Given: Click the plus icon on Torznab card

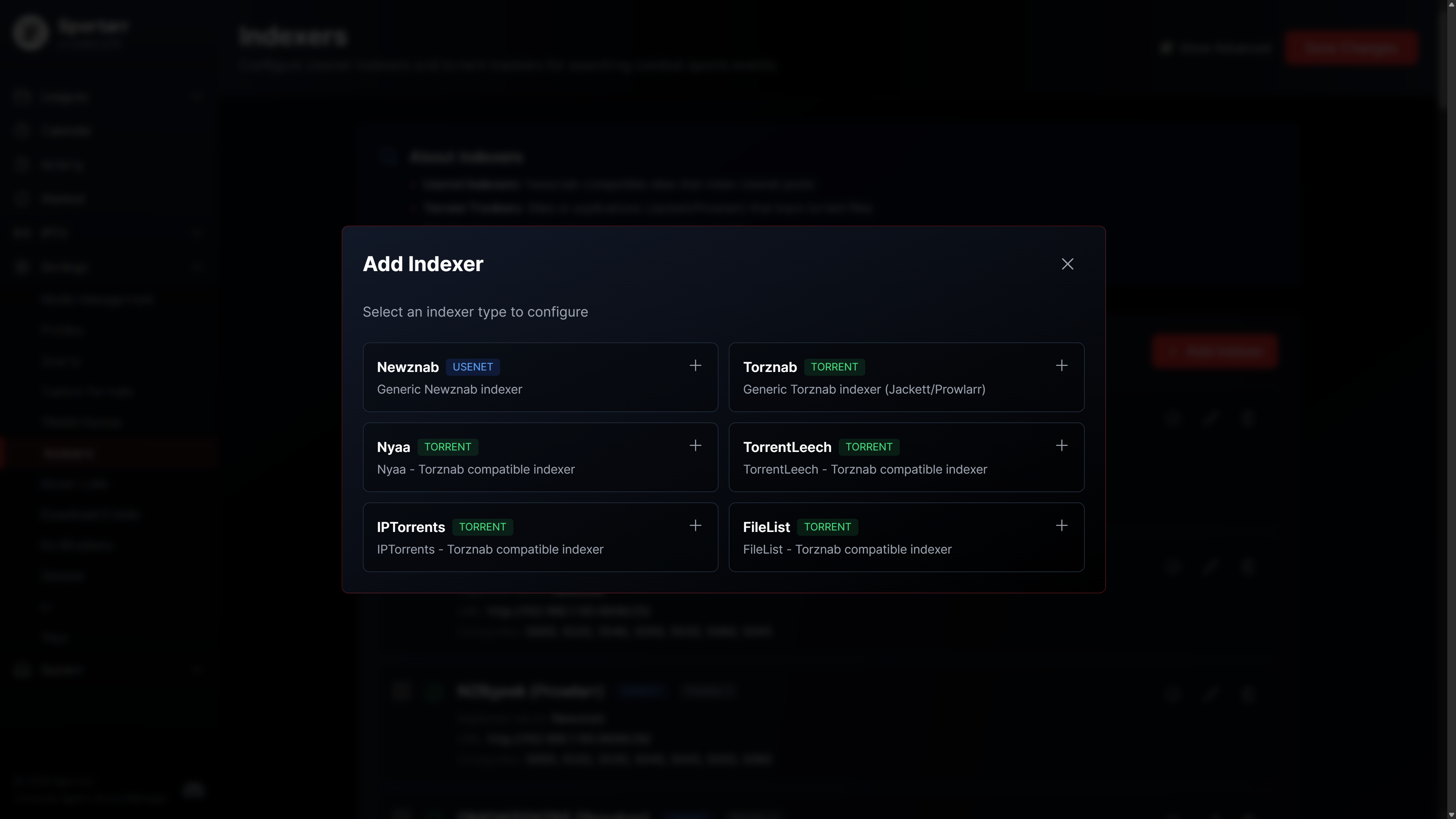Looking at the screenshot, I should (x=1062, y=366).
